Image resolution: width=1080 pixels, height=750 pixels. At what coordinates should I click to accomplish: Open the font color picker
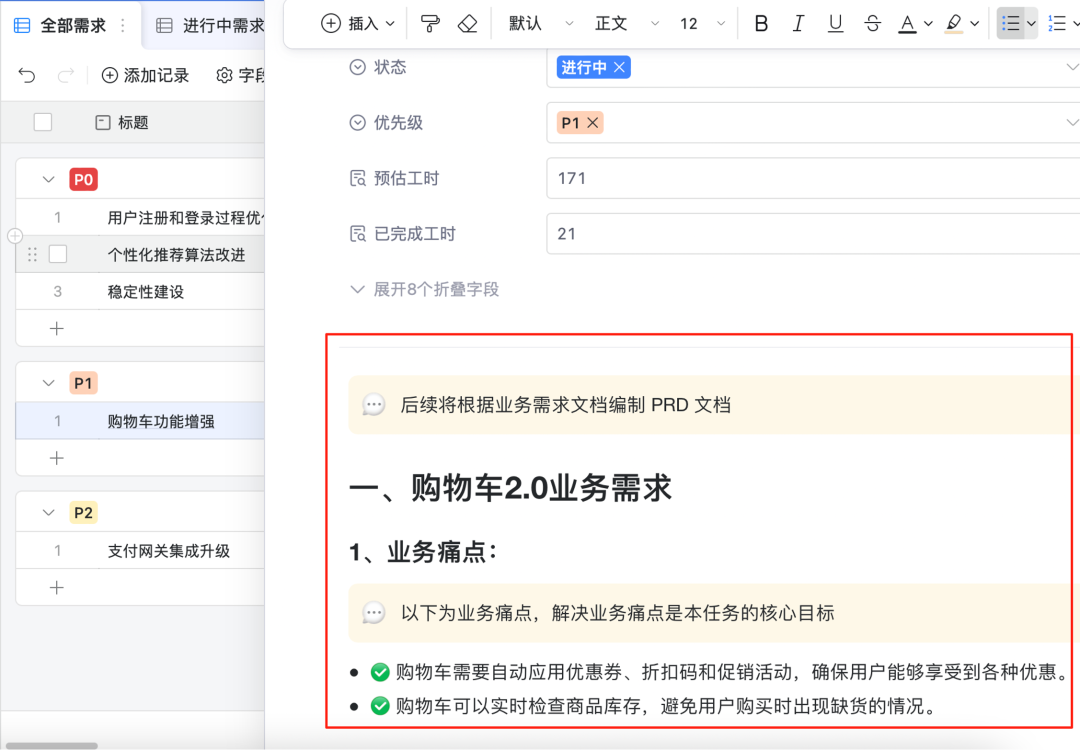[913, 24]
